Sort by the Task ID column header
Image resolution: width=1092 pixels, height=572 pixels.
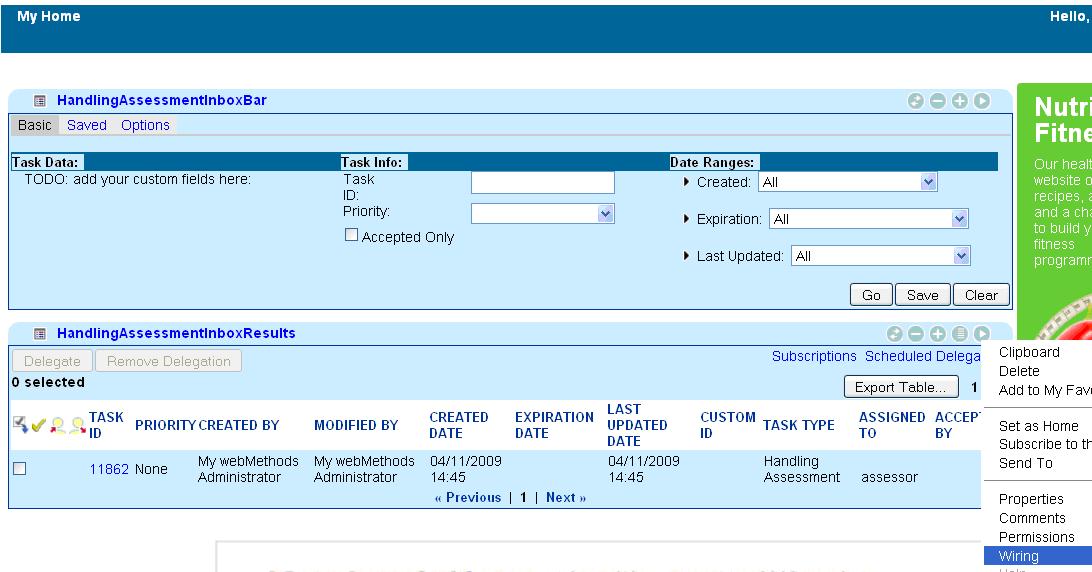pyautogui.click(x=106, y=425)
